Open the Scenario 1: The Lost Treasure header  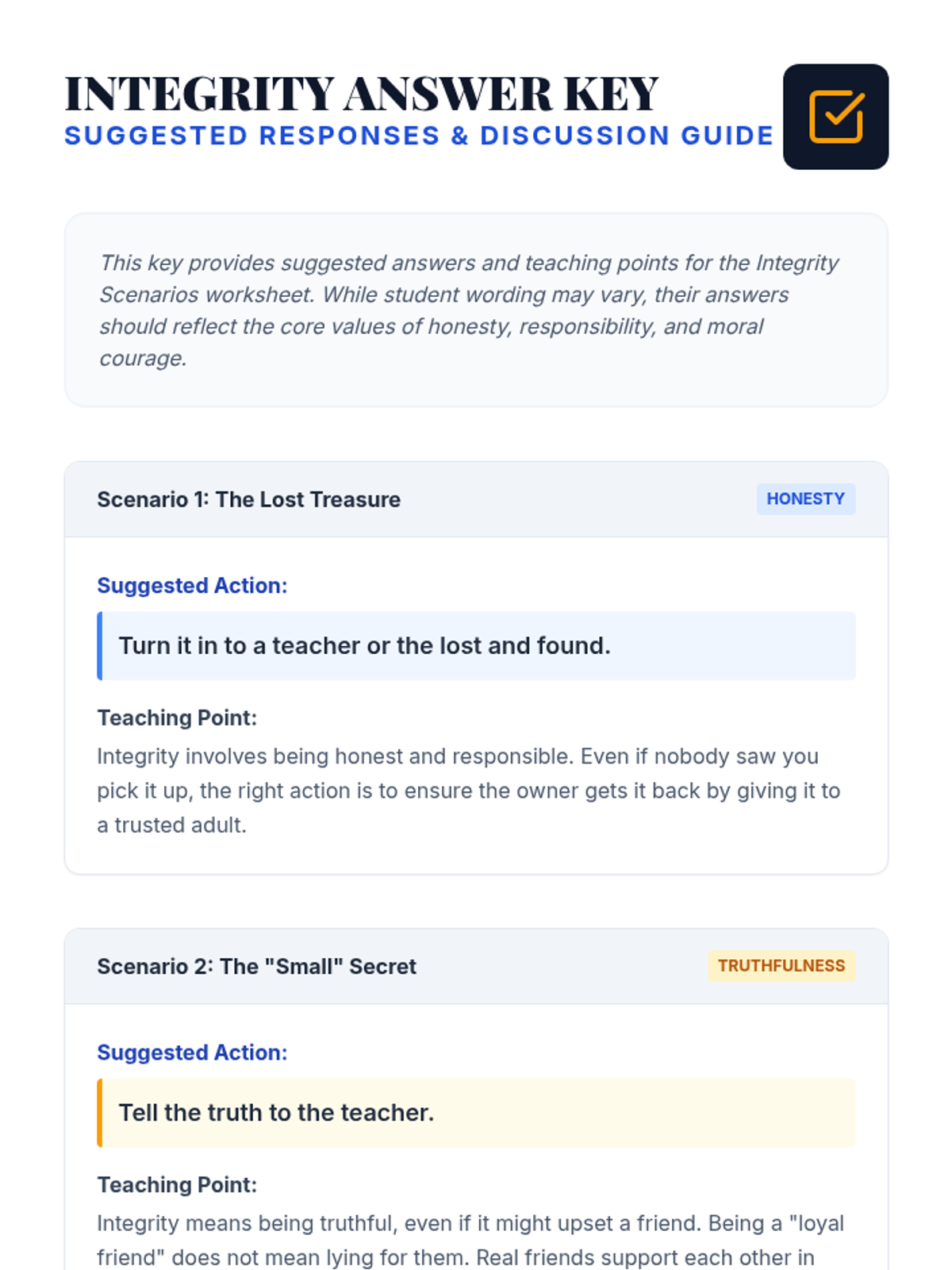click(x=476, y=499)
